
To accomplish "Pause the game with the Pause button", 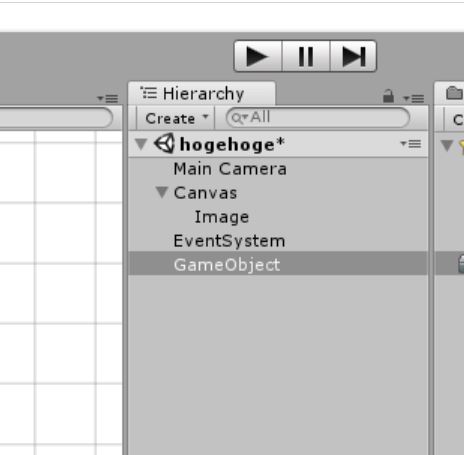I will click(306, 56).
